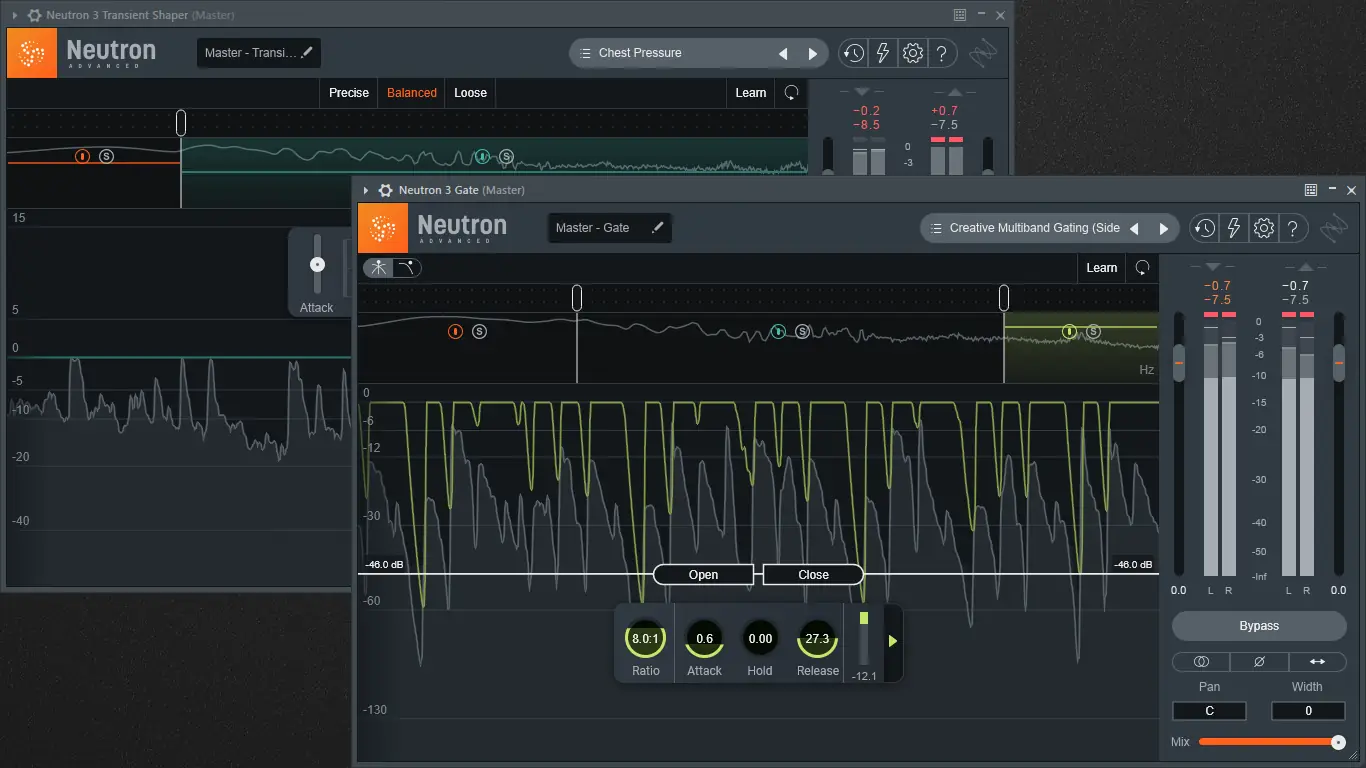
Task: Click the Width value field showing 0
Action: coord(1308,711)
